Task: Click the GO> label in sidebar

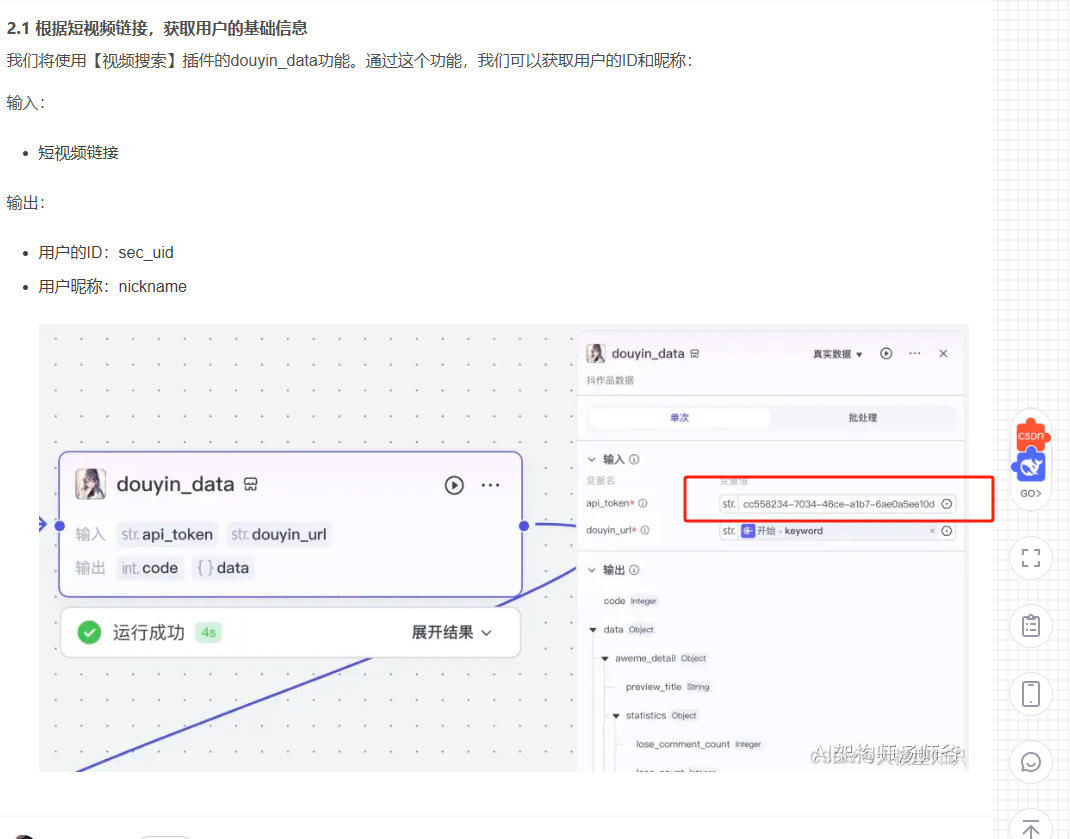Action: pos(1030,493)
